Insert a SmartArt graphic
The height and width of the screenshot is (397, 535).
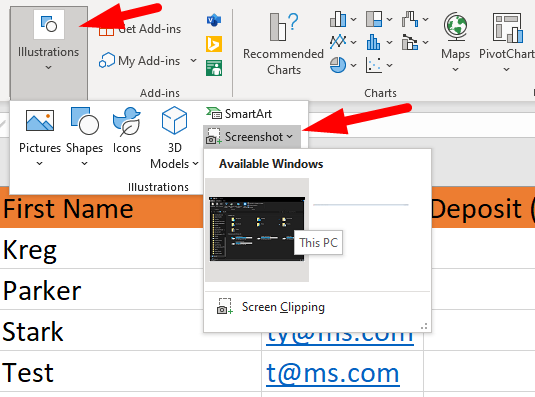click(239, 114)
